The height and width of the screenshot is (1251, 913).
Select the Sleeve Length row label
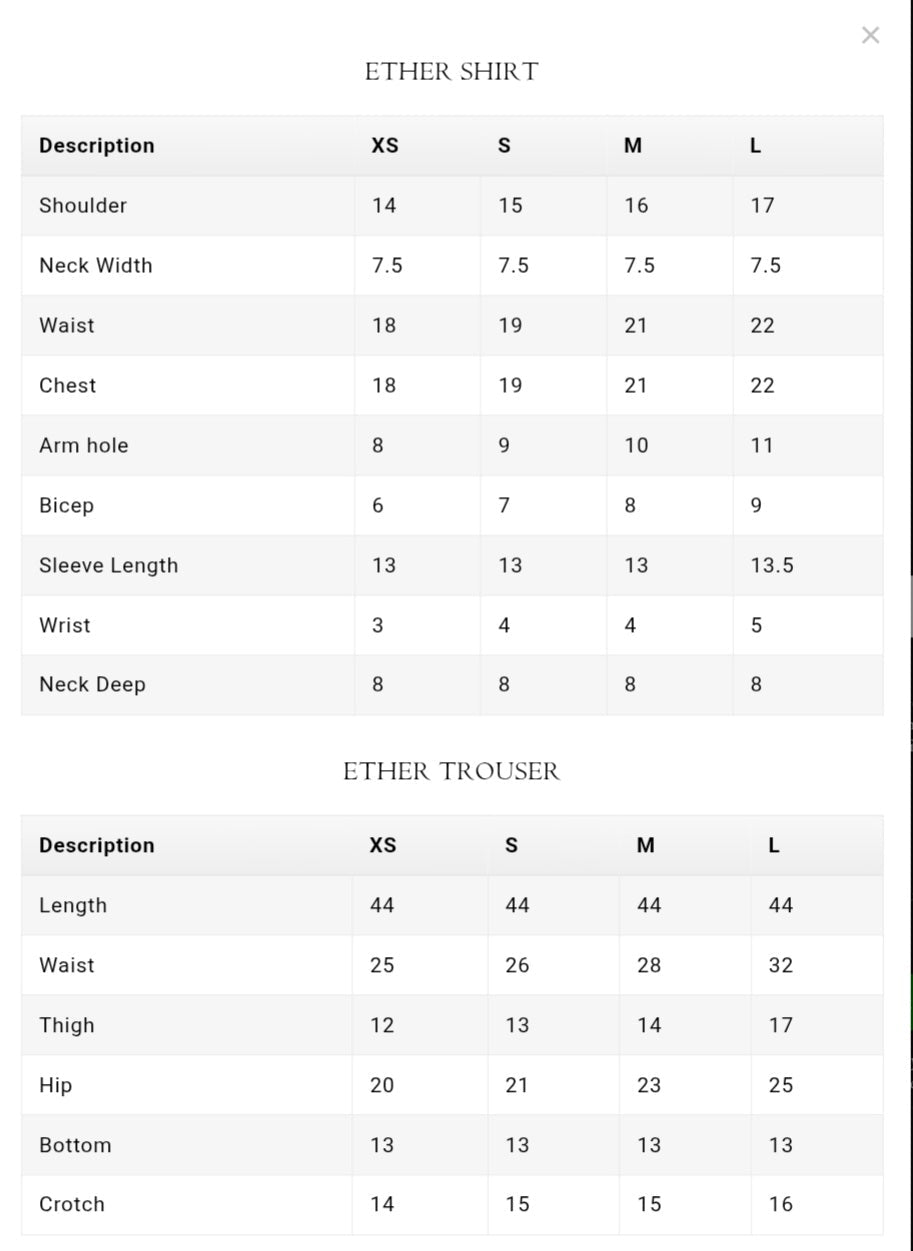108,565
